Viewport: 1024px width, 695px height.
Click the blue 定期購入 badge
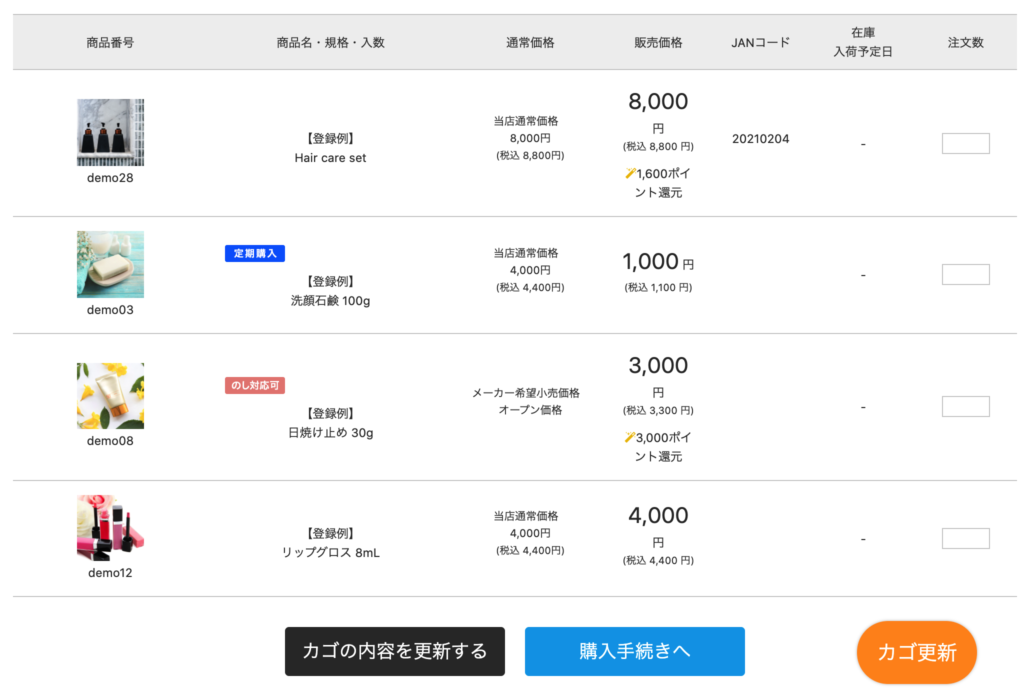click(x=255, y=254)
